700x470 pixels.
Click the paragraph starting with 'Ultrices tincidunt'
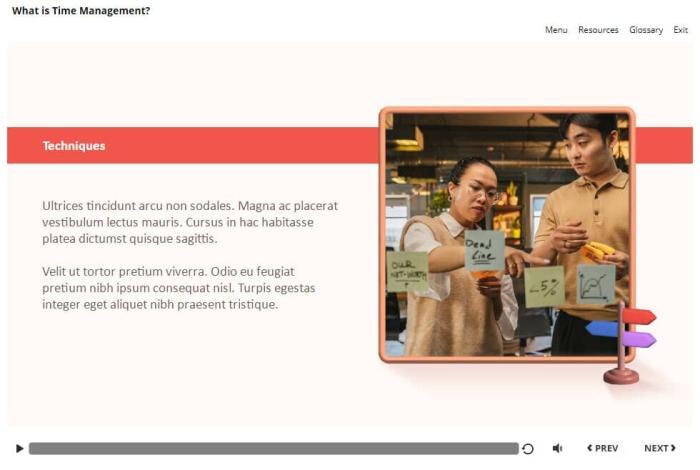coord(190,222)
